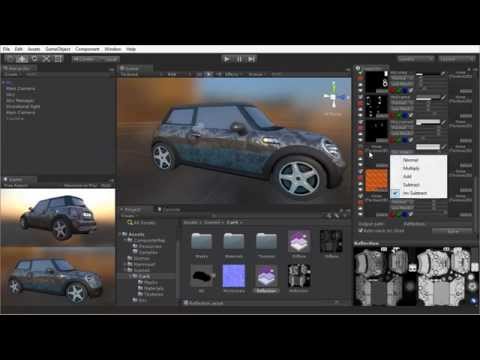Viewport: 480px width, 360px height.
Task: Switch to the Project tab
Action: coord(132,210)
